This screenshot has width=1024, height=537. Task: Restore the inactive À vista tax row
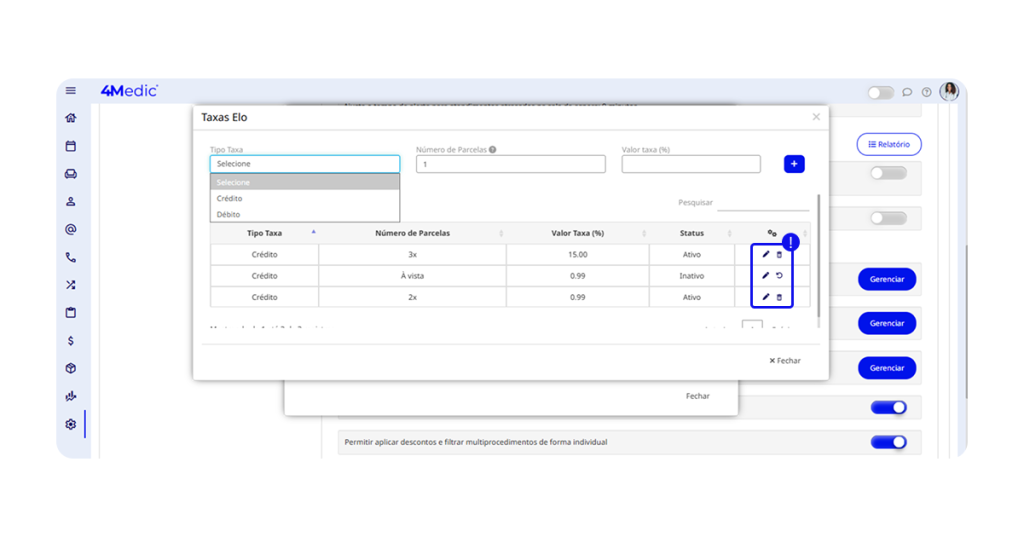(780, 276)
